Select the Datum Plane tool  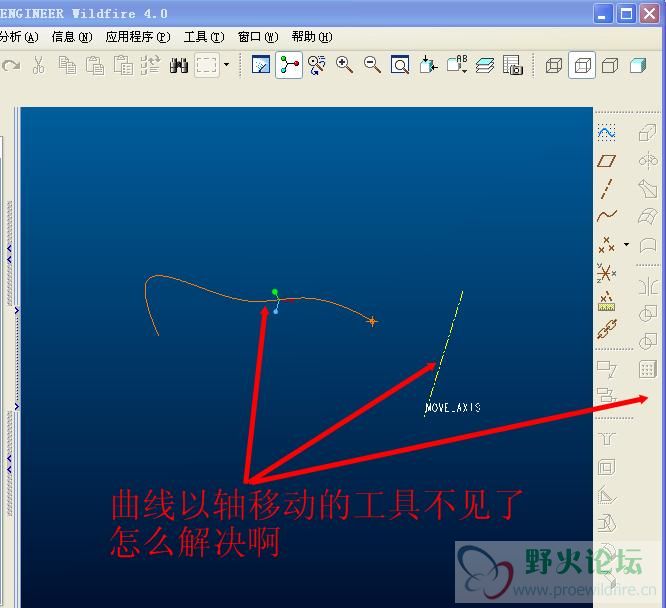[x=607, y=161]
